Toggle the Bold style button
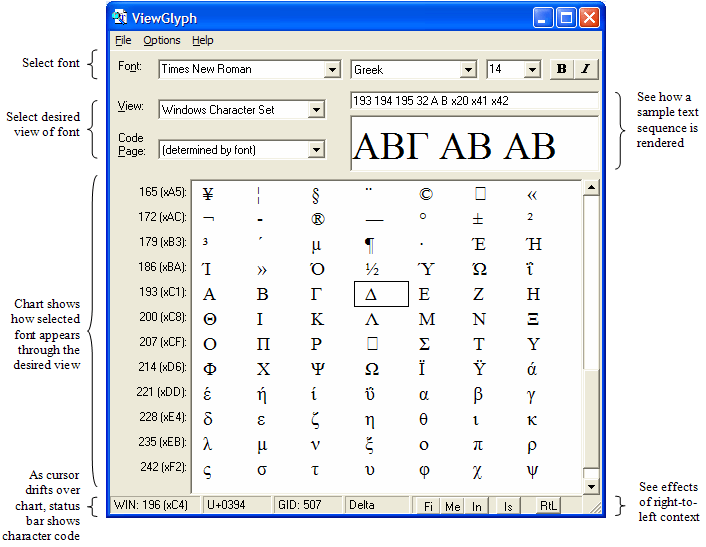 coord(561,69)
